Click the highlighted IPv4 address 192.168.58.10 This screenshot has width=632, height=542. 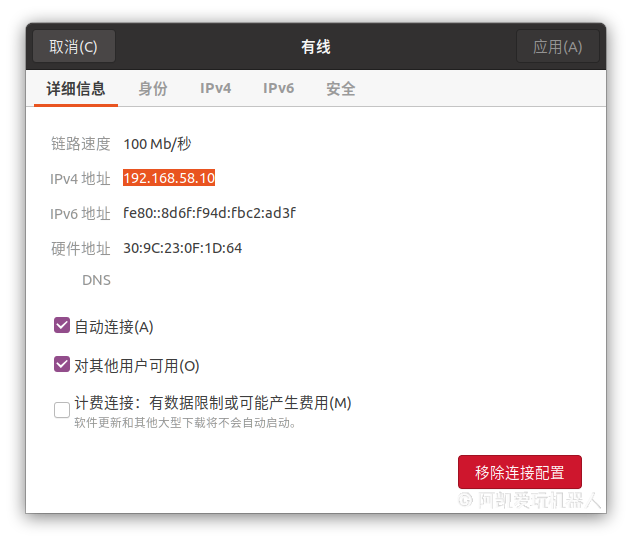(x=169, y=179)
